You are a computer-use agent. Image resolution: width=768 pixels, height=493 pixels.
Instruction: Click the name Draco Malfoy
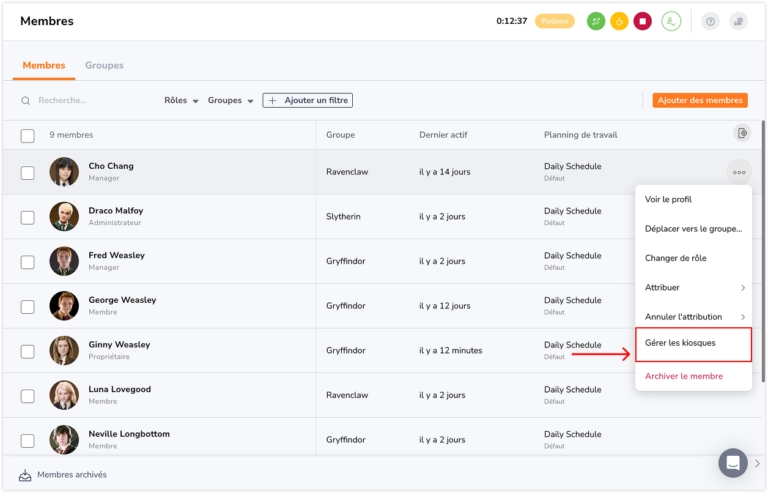[116, 211]
